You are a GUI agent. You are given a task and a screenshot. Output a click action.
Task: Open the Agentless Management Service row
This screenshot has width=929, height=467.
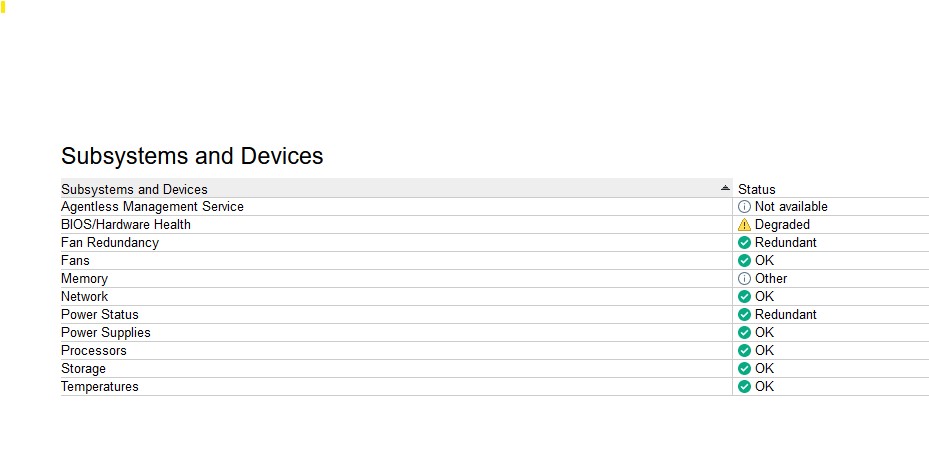152,207
